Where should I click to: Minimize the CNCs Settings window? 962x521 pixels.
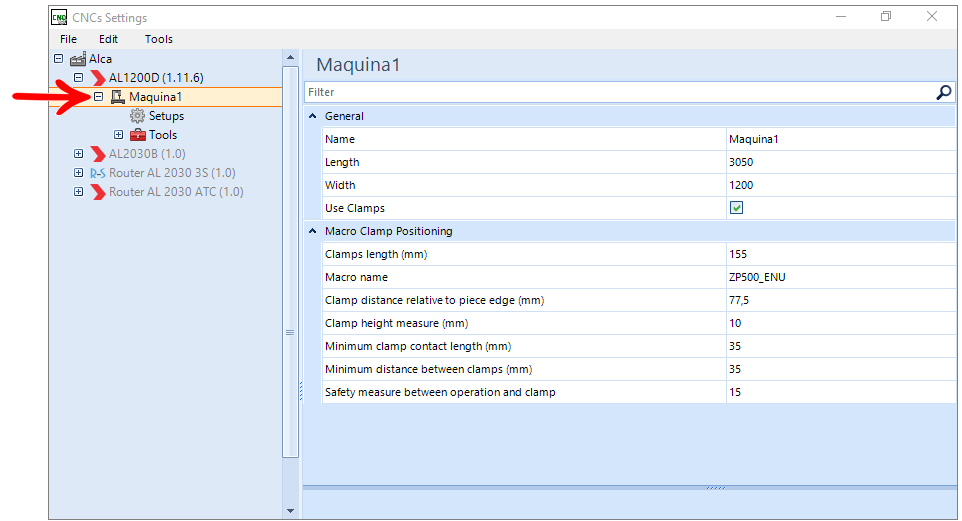pyautogui.click(x=841, y=17)
